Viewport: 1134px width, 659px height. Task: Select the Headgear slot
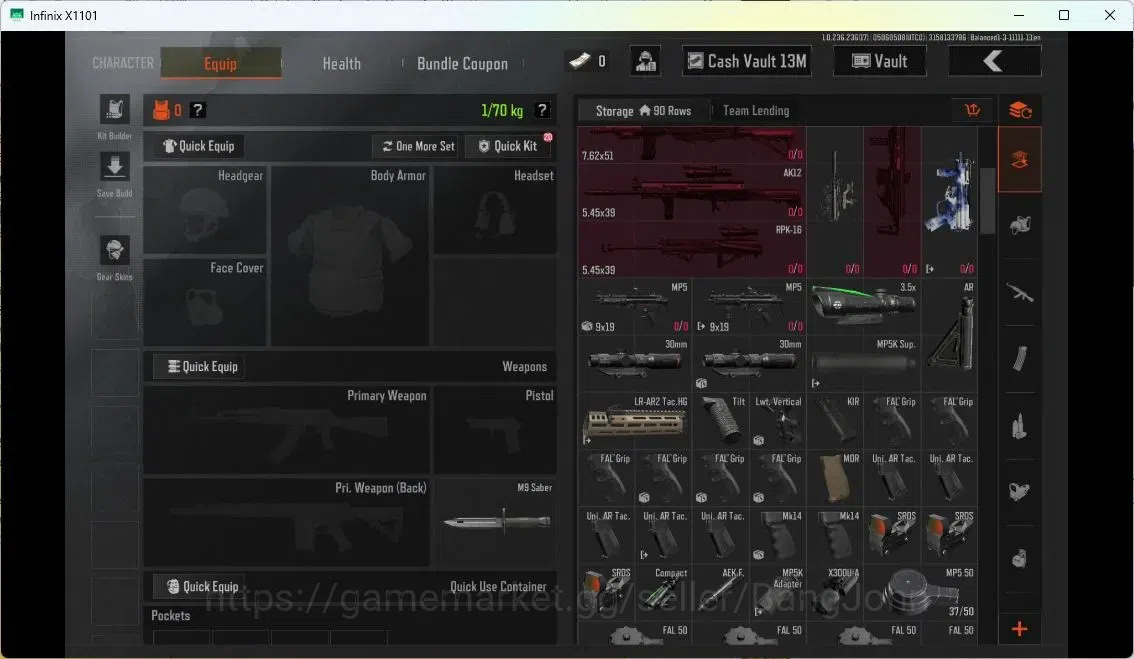click(x=205, y=211)
